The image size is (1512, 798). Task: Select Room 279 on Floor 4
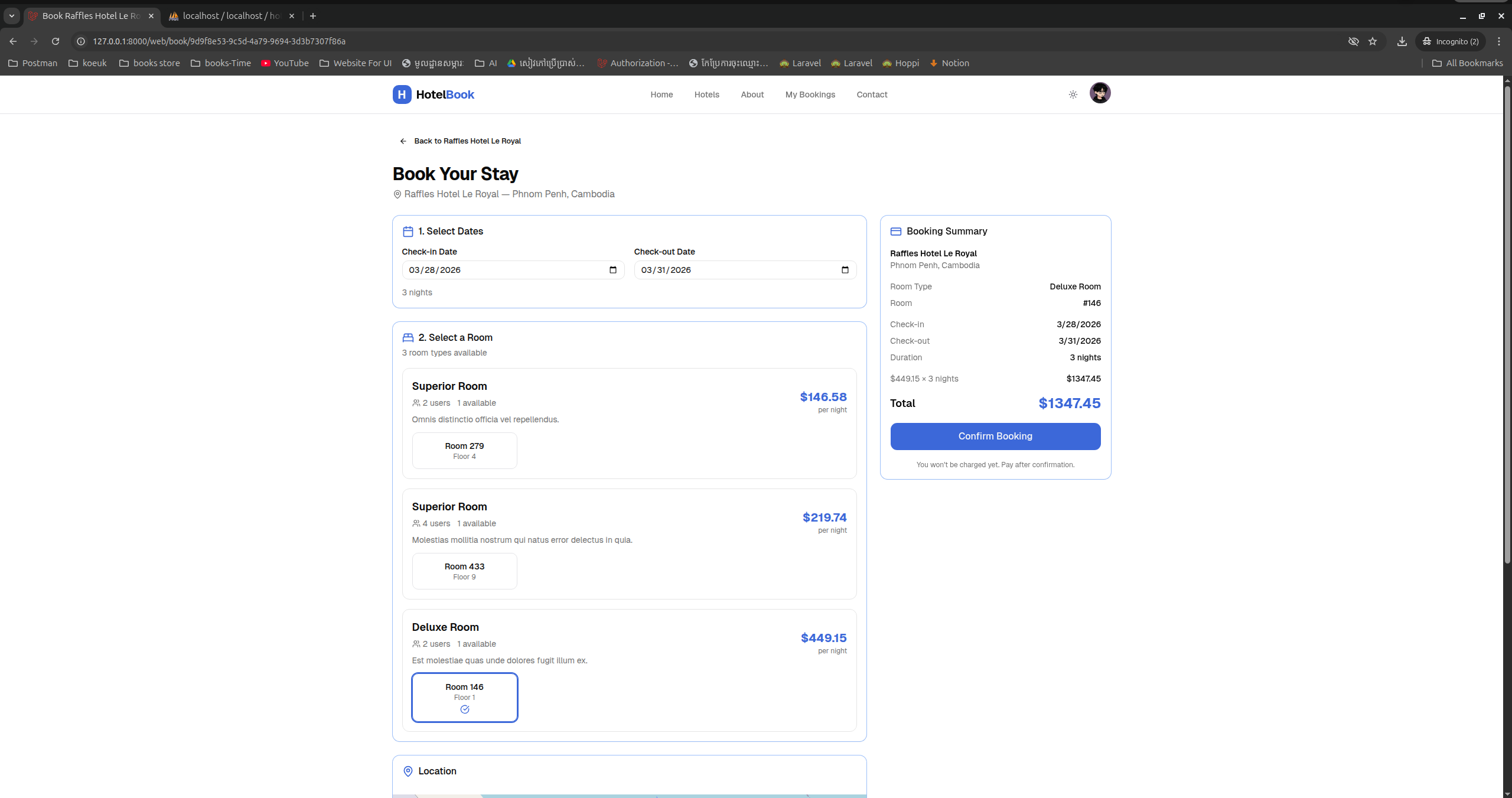(x=464, y=451)
